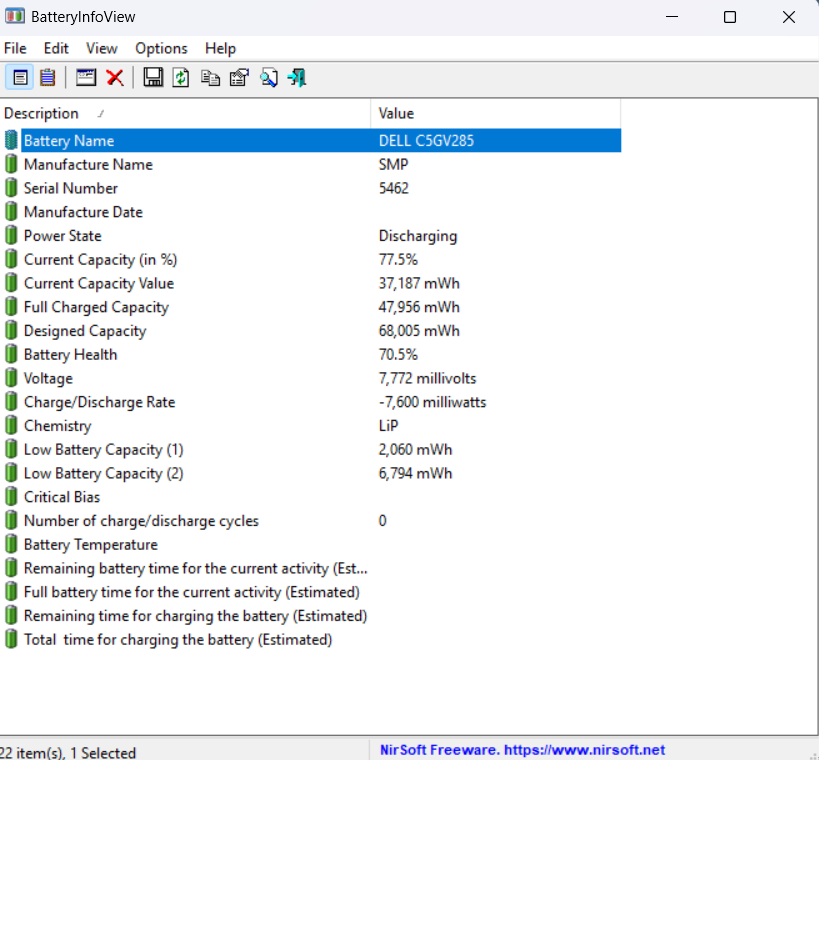Screen dimensions: 824x931
Task: Exit the app using the door icon
Action: 297,78
